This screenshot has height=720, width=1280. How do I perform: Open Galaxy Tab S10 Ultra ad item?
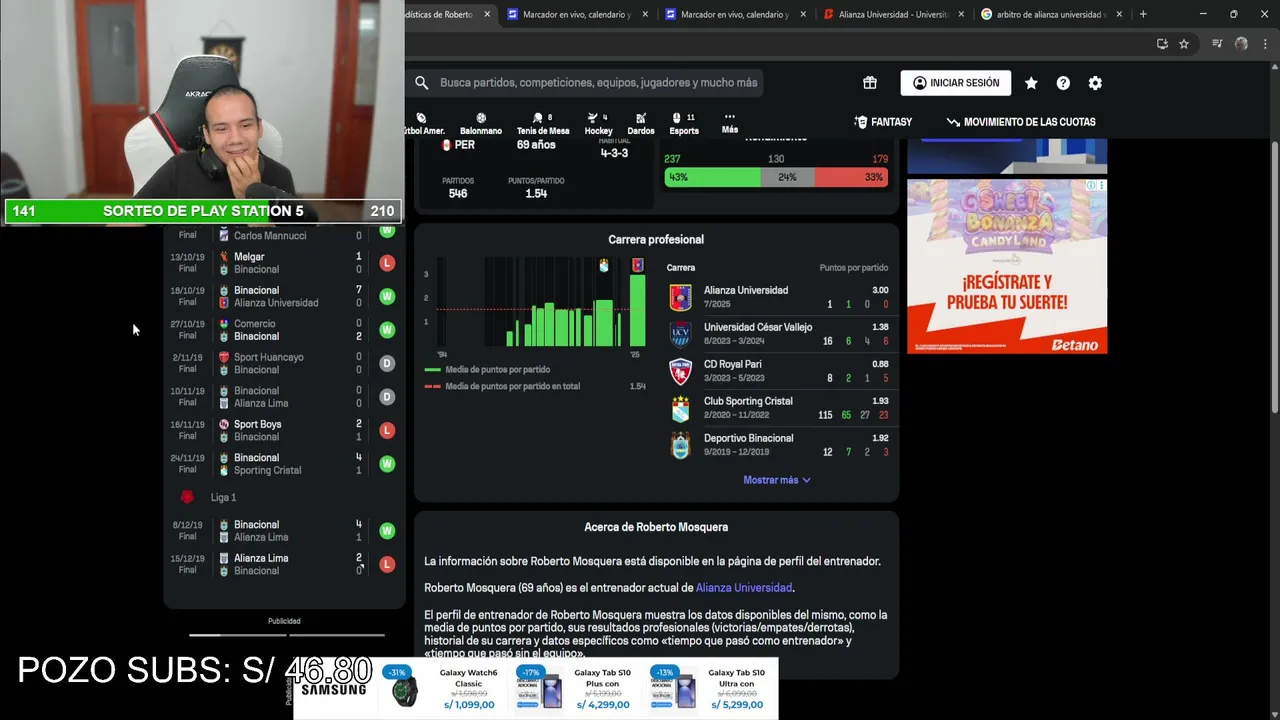(710, 688)
